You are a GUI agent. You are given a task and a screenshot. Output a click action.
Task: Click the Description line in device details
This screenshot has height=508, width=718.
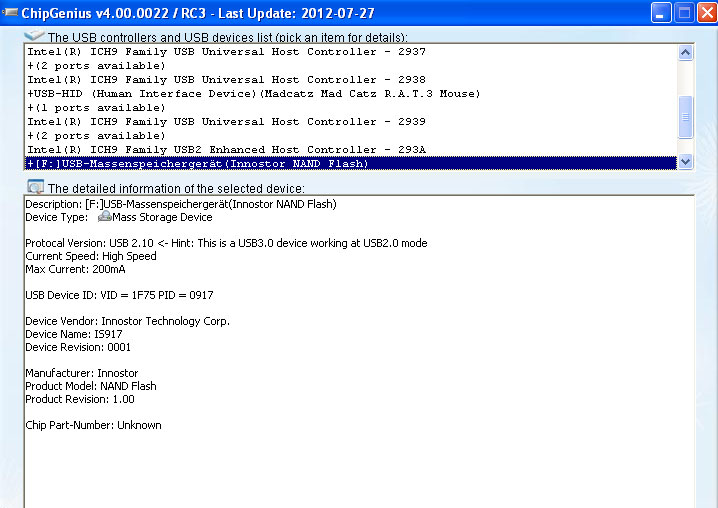coord(181,204)
